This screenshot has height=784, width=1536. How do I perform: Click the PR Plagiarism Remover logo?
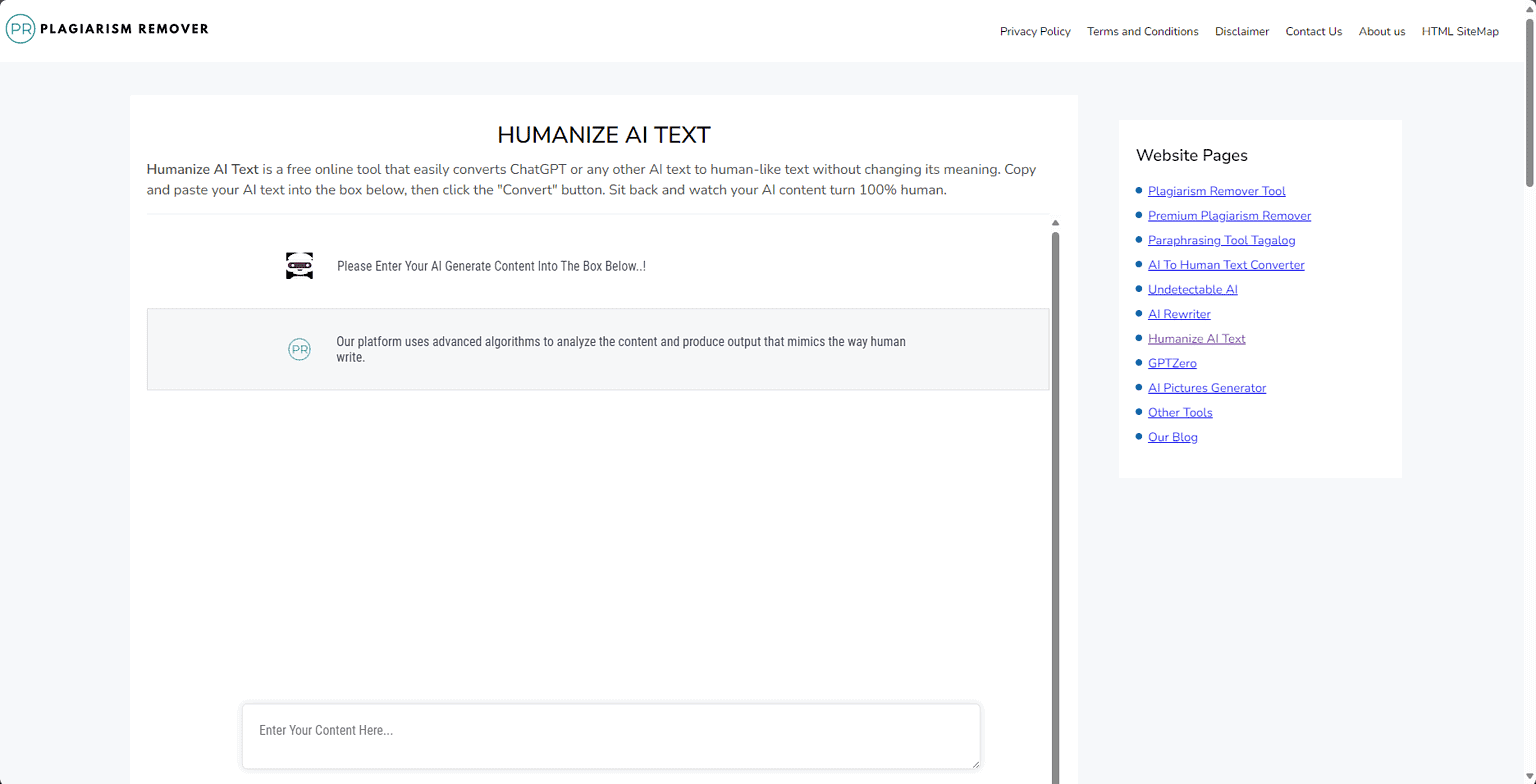pyautogui.click(x=107, y=28)
